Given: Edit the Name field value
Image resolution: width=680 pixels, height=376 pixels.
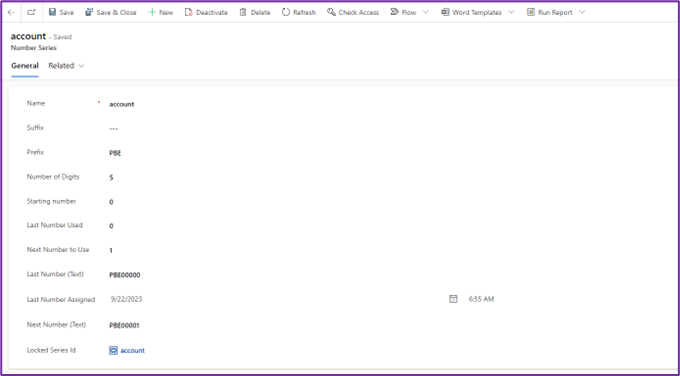Looking at the screenshot, I should point(121,104).
